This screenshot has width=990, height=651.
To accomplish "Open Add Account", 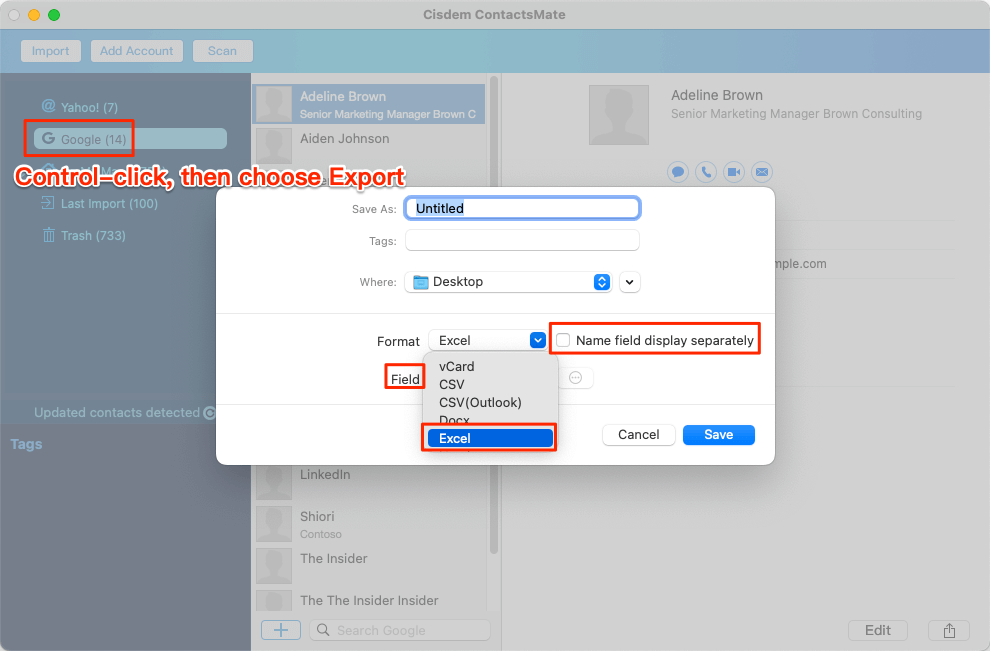I will tap(136, 51).
